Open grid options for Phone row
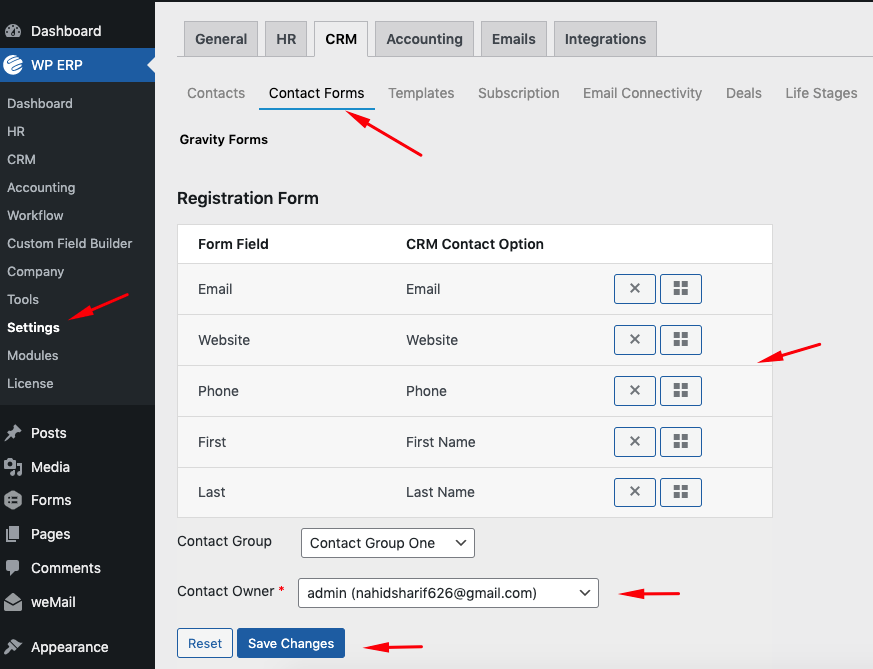This screenshot has width=873, height=669. [680, 391]
